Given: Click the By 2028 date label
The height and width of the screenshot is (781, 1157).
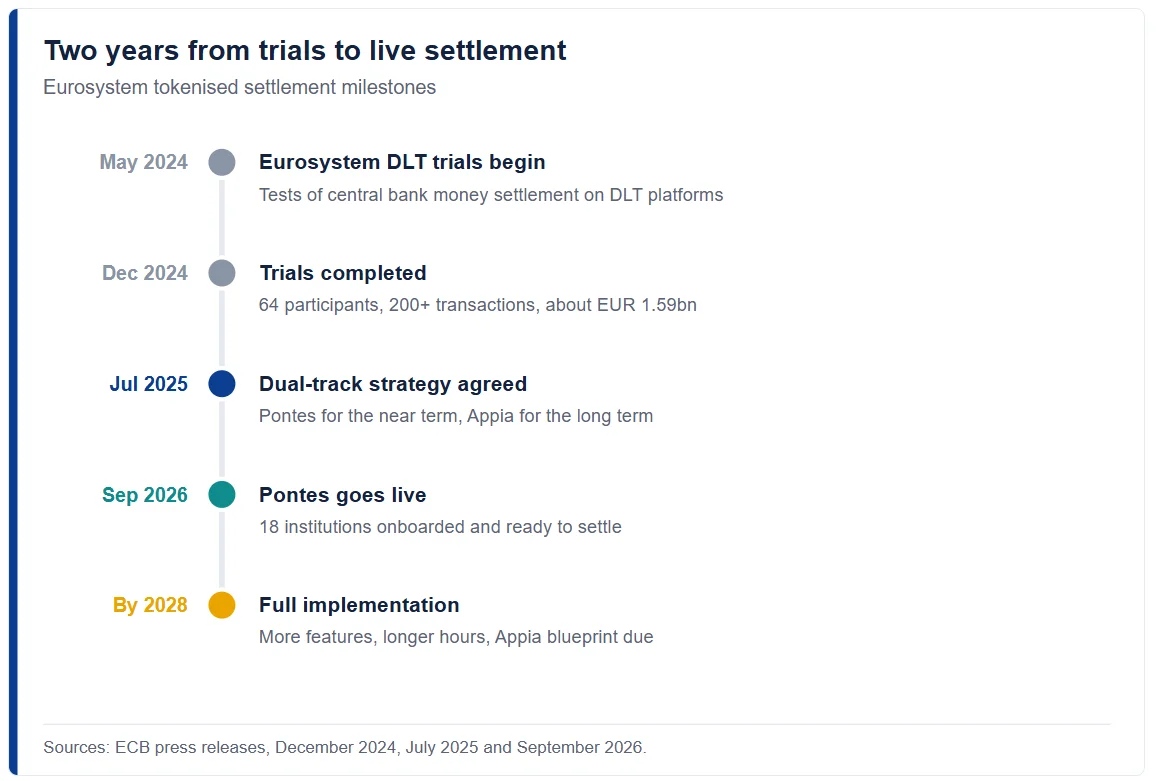Looking at the screenshot, I should coord(150,605).
